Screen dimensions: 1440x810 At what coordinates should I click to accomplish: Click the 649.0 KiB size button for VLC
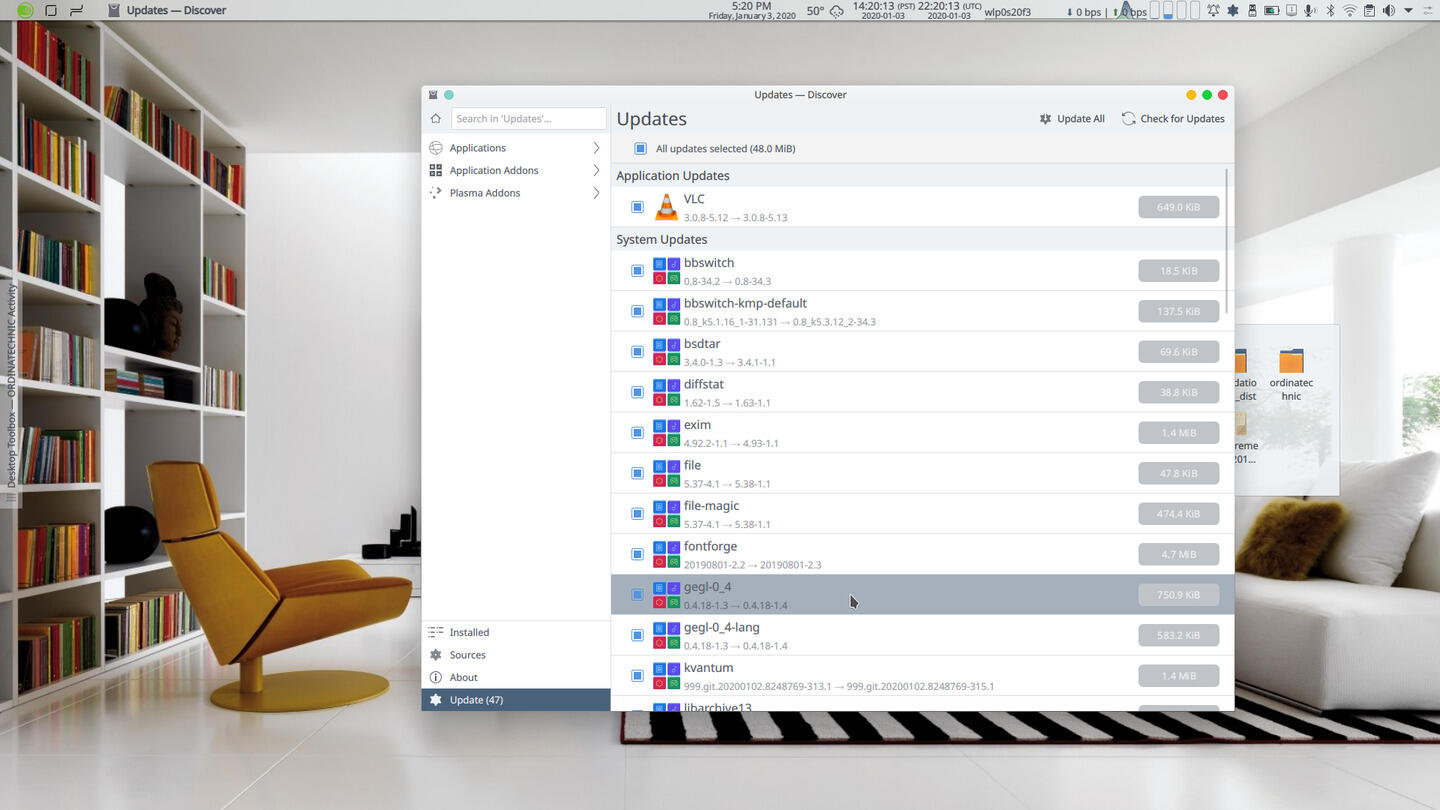[x=1178, y=207]
